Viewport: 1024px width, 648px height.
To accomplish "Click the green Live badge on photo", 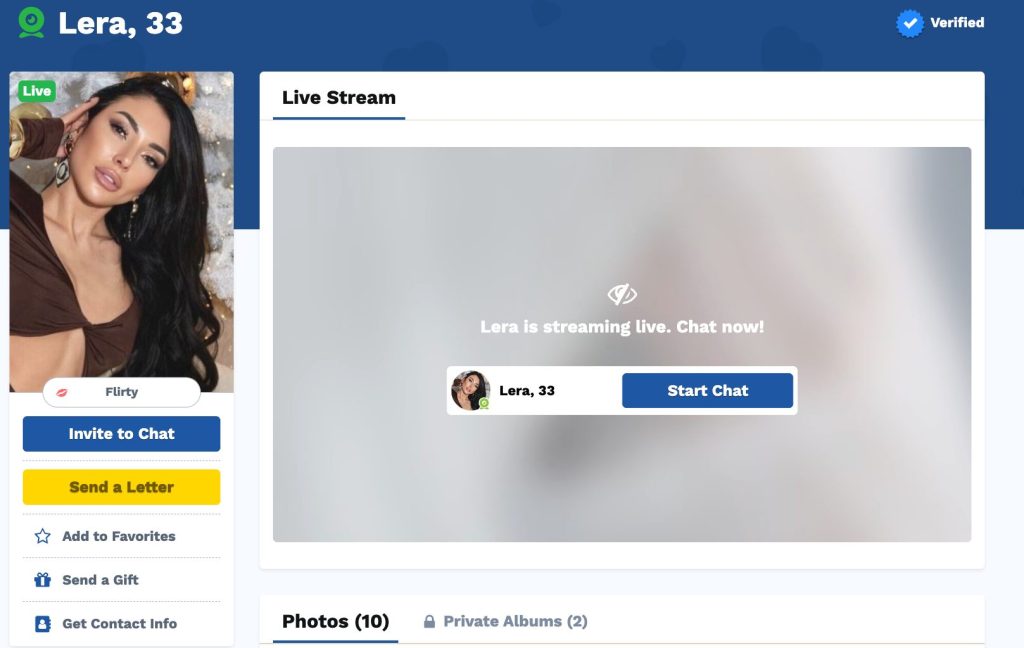I will (x=37, y=91).
